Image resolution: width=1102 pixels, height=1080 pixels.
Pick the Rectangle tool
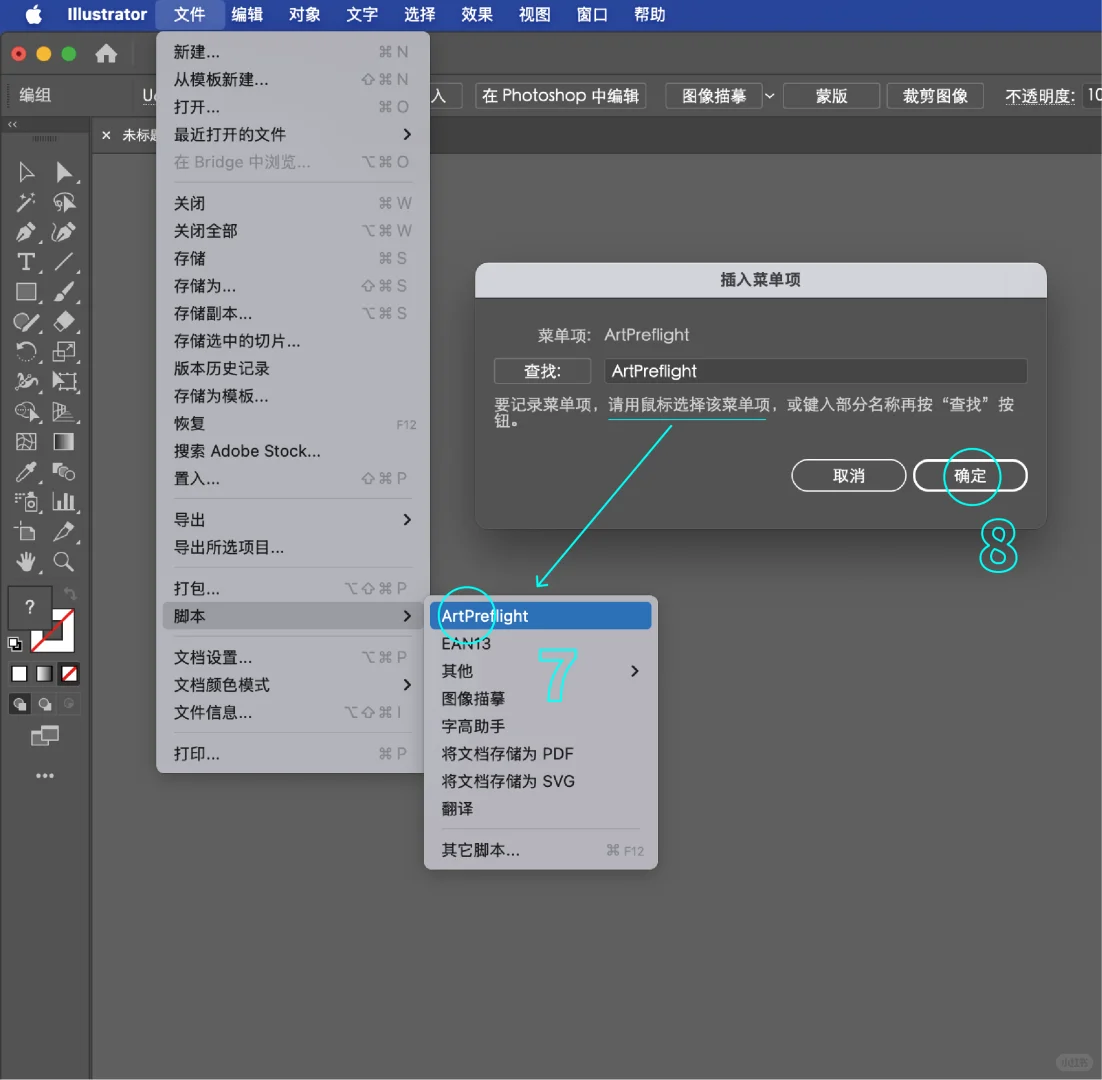25,292
